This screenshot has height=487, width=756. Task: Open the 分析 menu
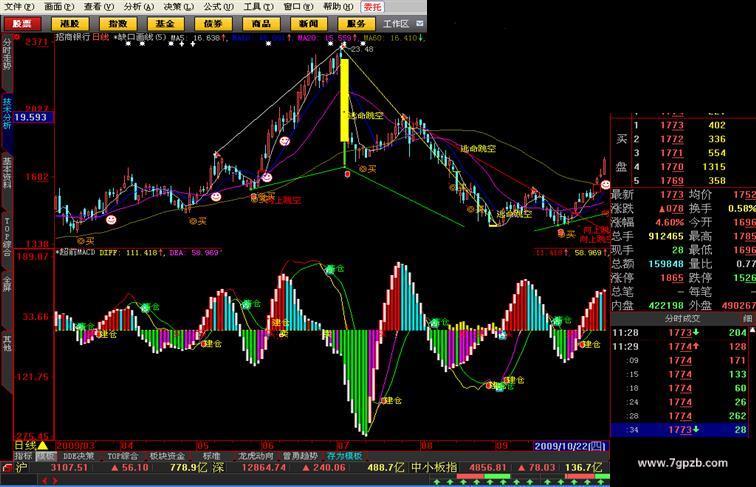tap(139, 7)
